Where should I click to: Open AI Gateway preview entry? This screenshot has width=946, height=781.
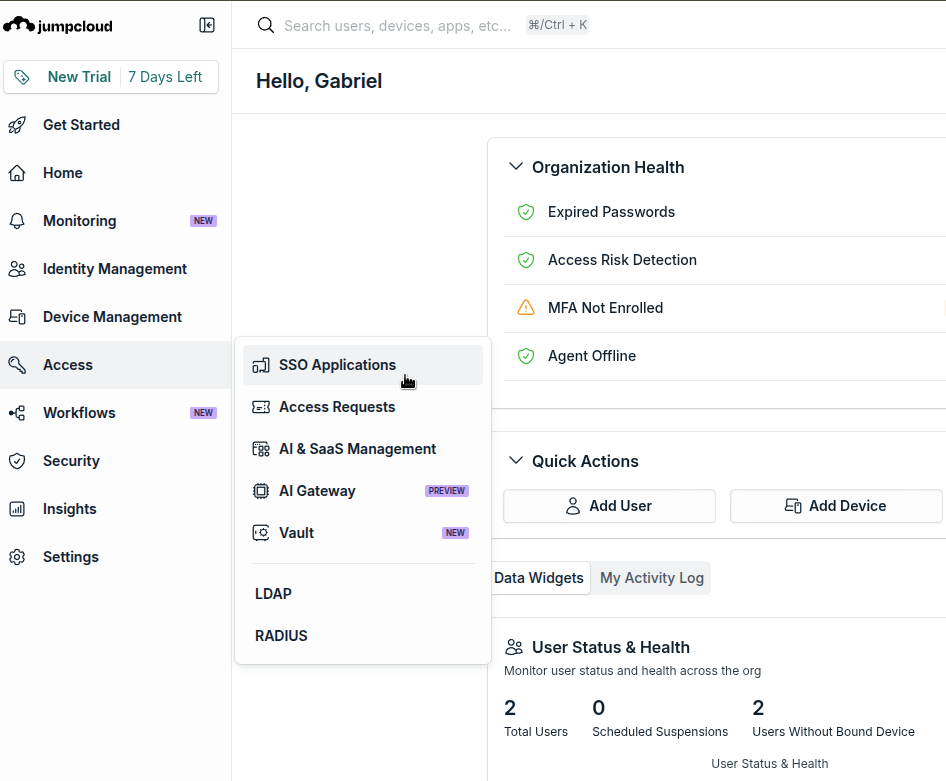(x=363, y=491)
